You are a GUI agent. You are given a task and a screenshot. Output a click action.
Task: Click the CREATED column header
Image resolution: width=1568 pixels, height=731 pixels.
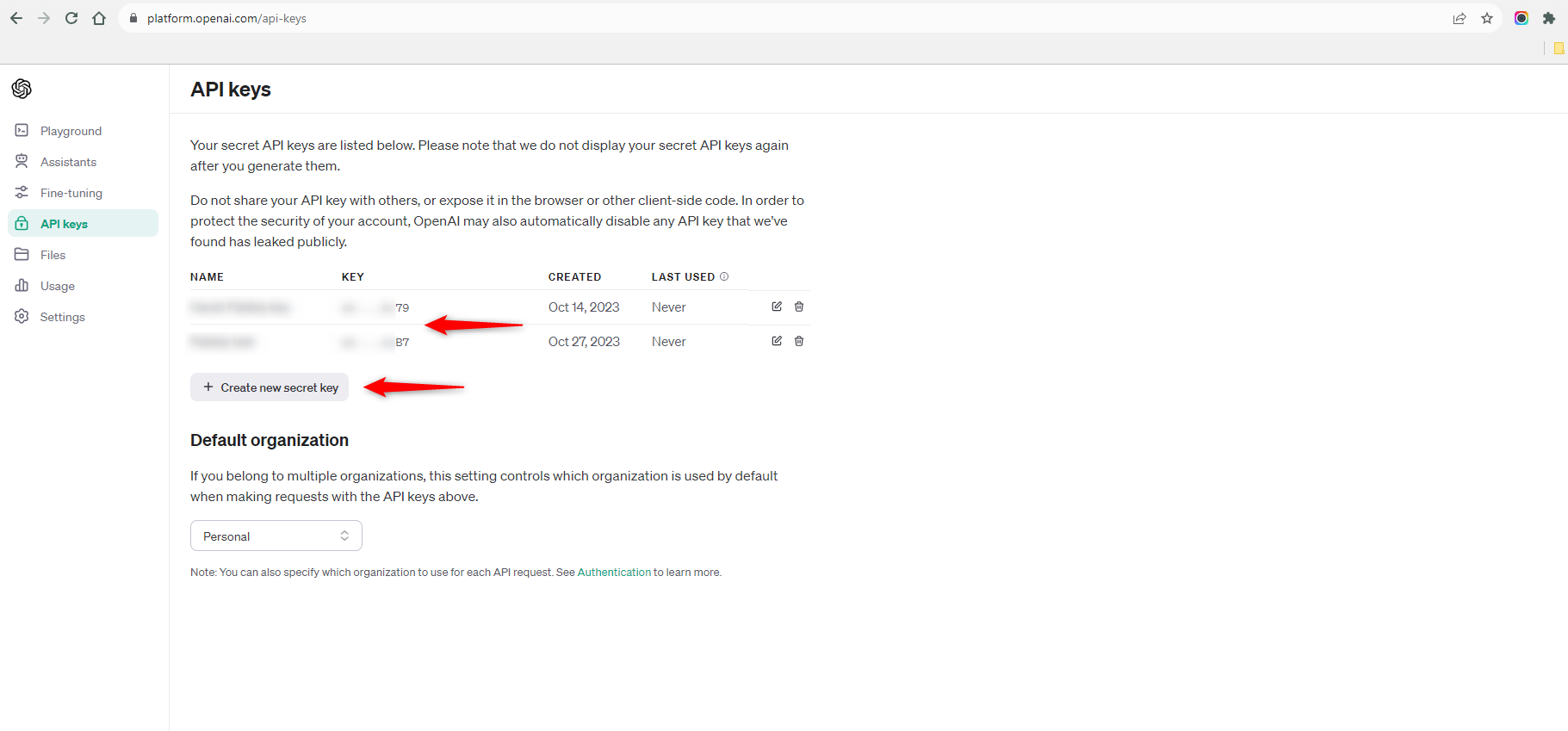[x=574, y=277]
